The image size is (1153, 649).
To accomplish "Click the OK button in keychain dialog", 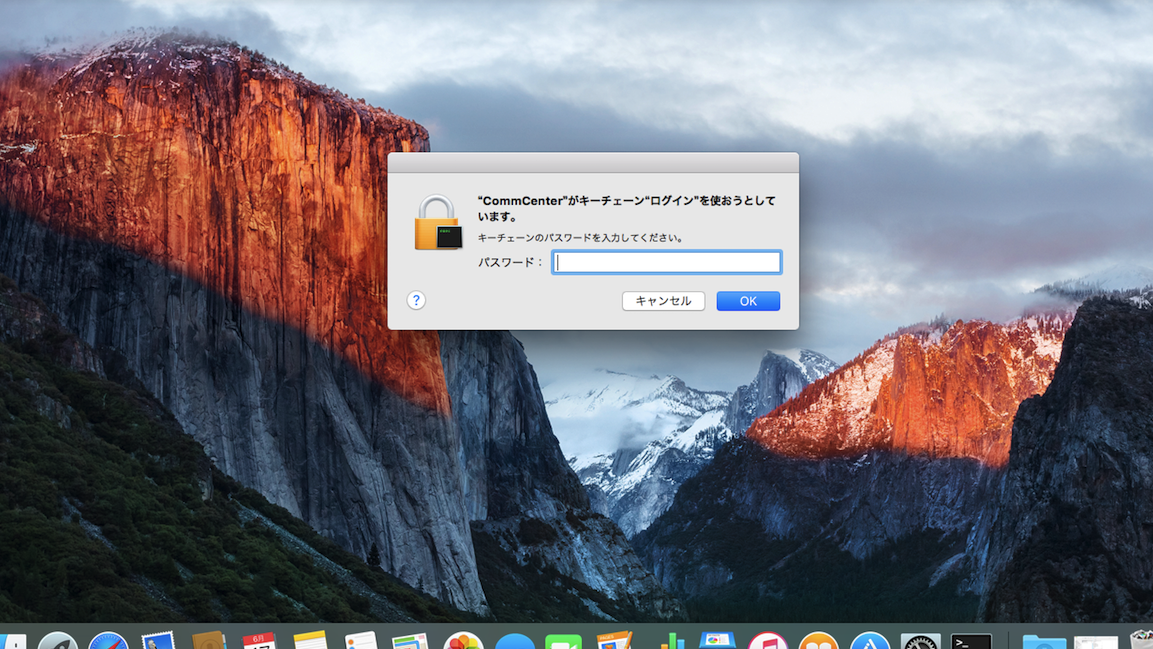I will point(747,301).
